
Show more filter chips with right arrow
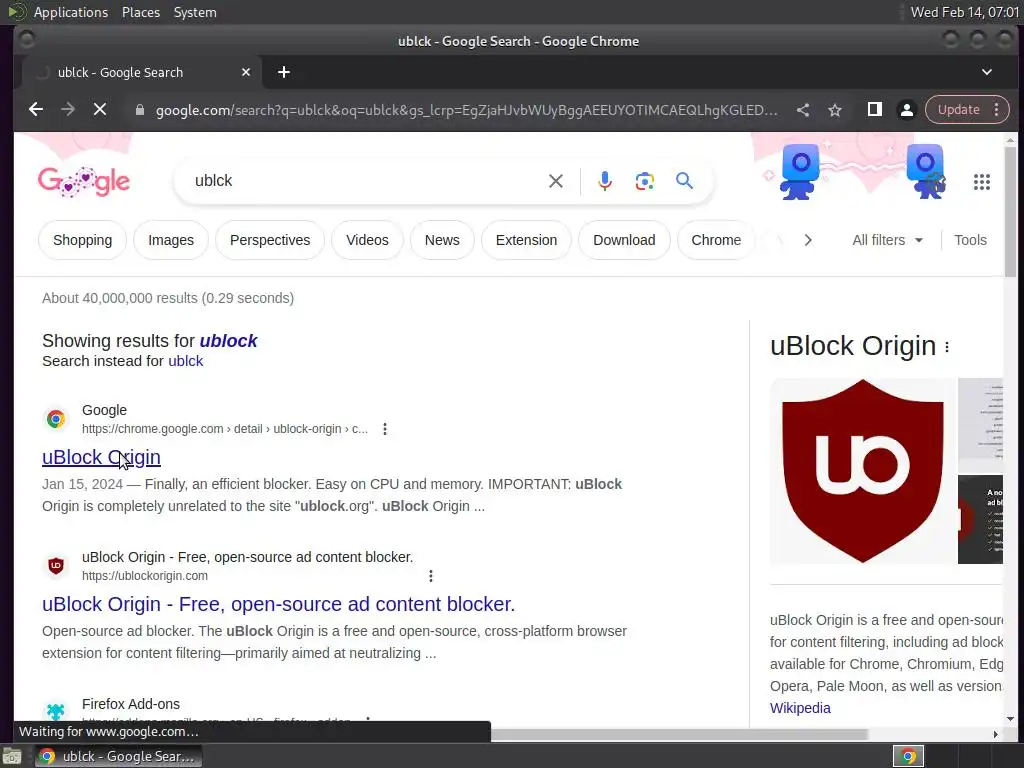[808, 240]
